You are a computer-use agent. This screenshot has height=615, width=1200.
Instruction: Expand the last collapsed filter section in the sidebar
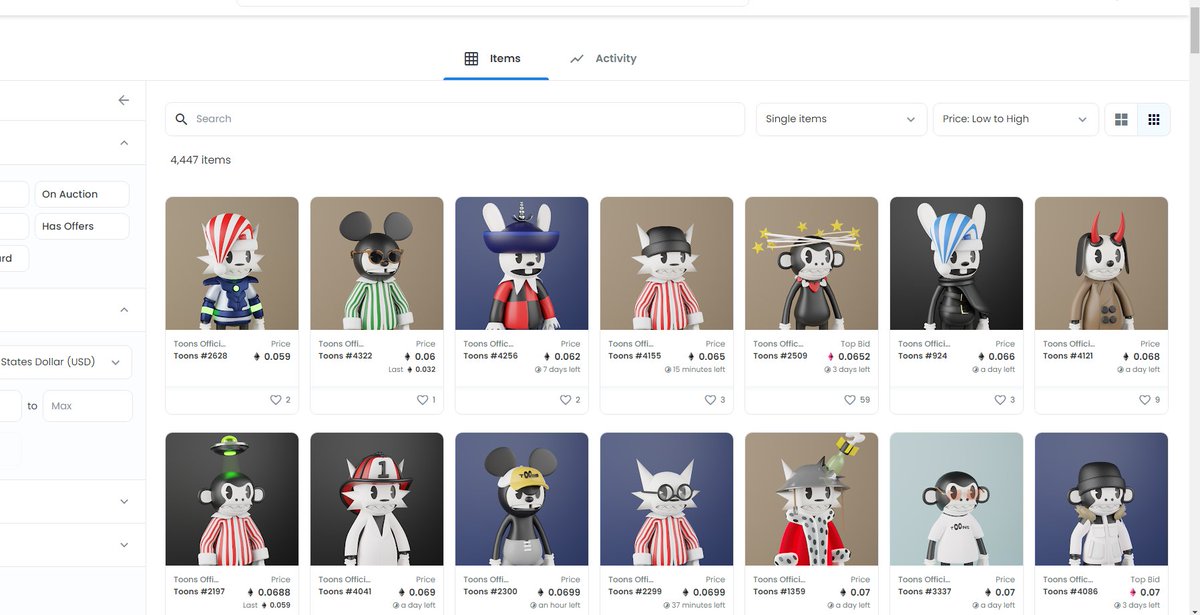tap(124, 545)
